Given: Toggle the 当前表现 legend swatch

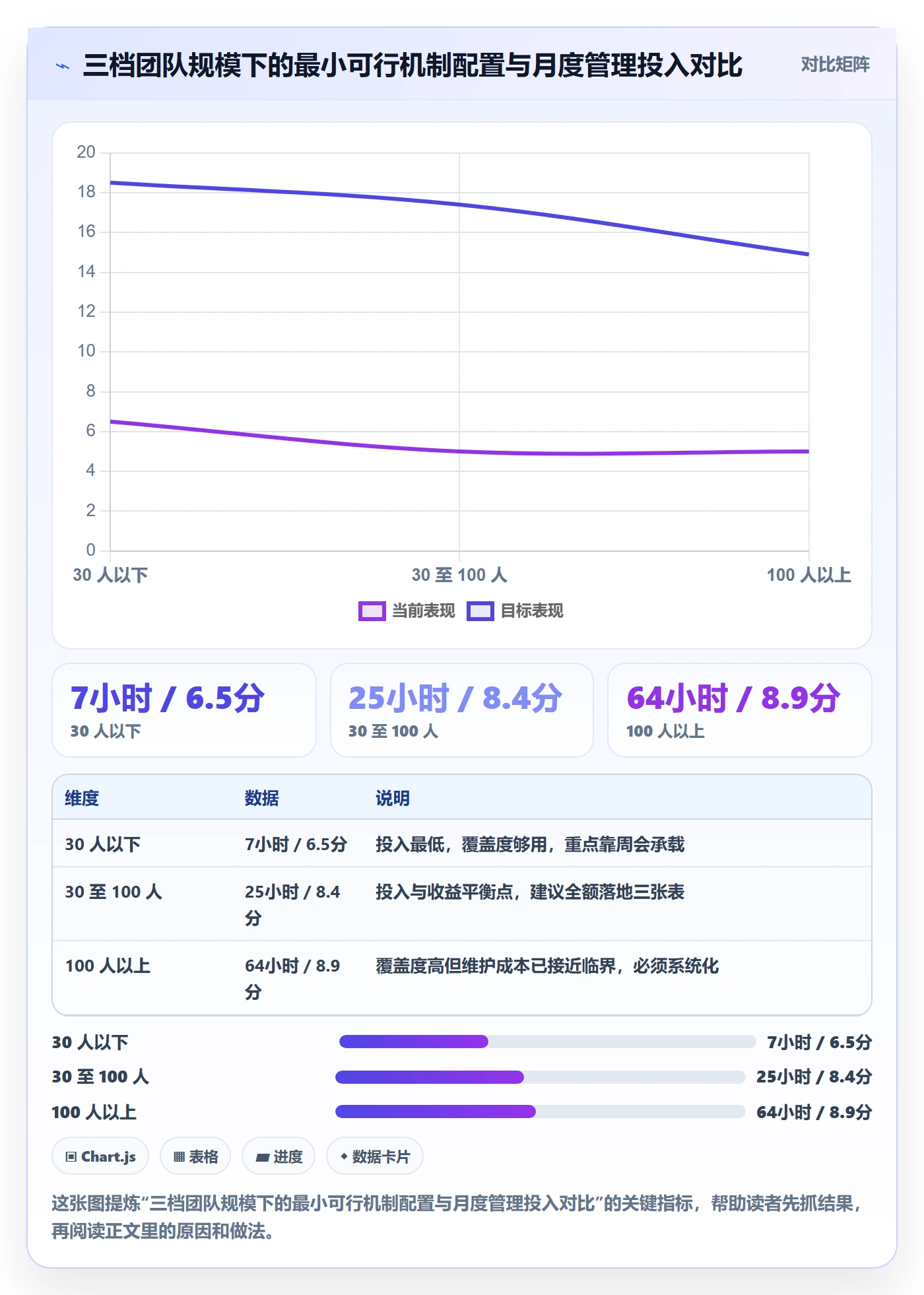Looking at the screenshot, I should pyautogui.click(x=372, y=611).
